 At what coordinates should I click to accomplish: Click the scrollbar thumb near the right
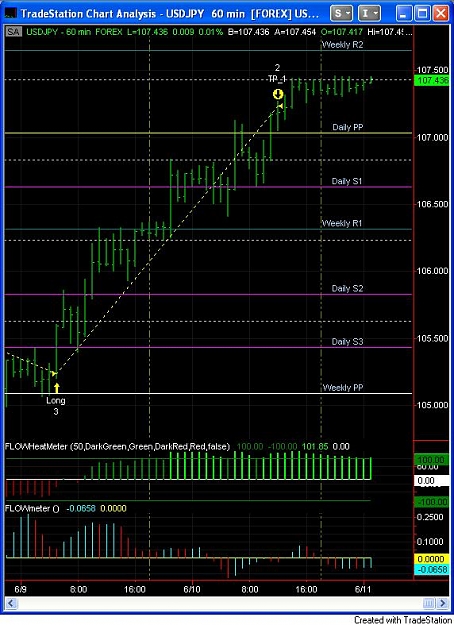[428, 603]
